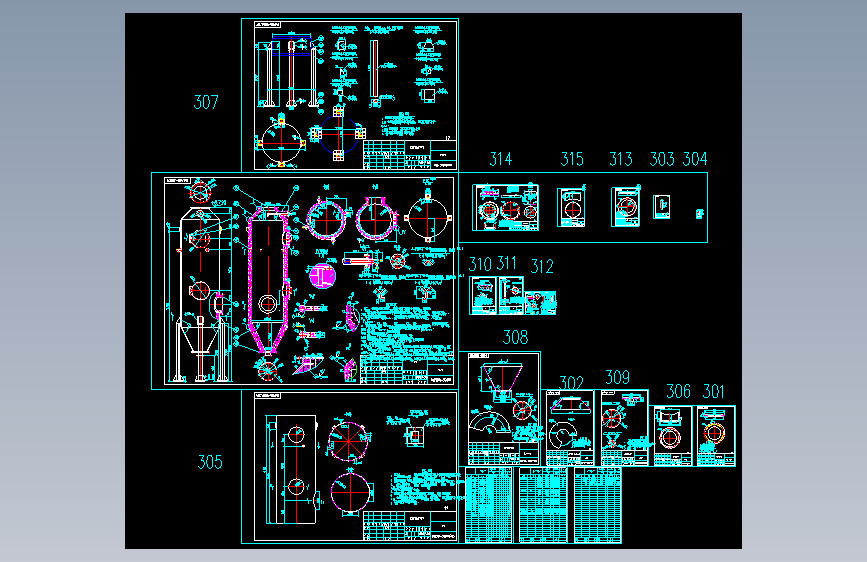
Task: Click the 310 sheet number label
Action: click(480, 264)
